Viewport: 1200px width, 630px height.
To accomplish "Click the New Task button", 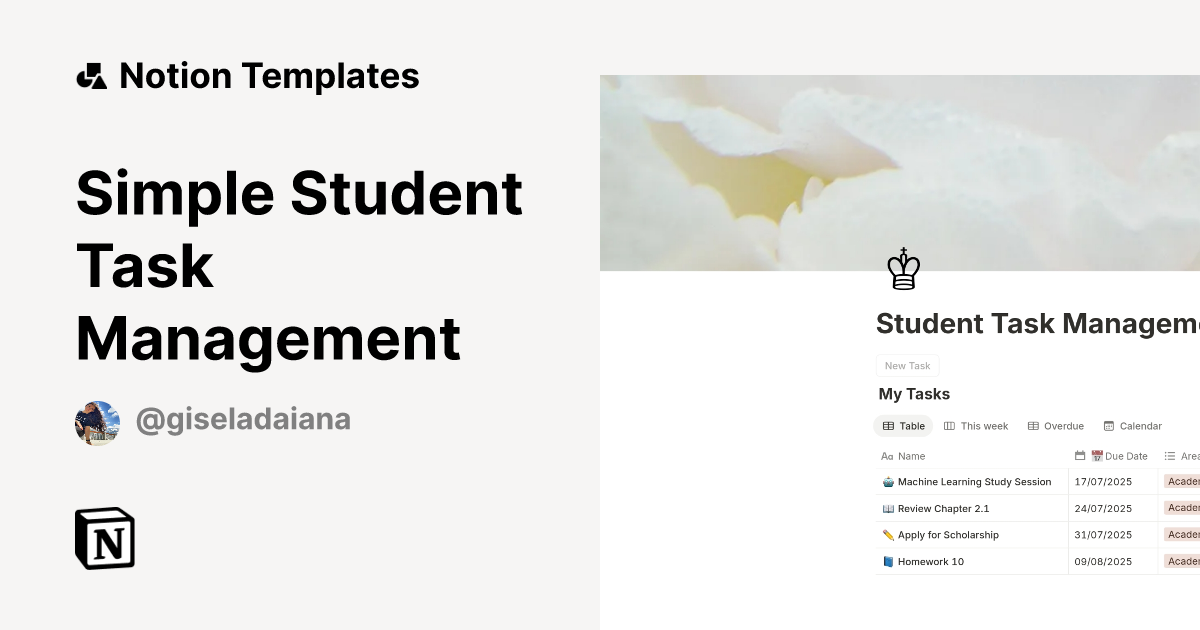I will (906, 365).
